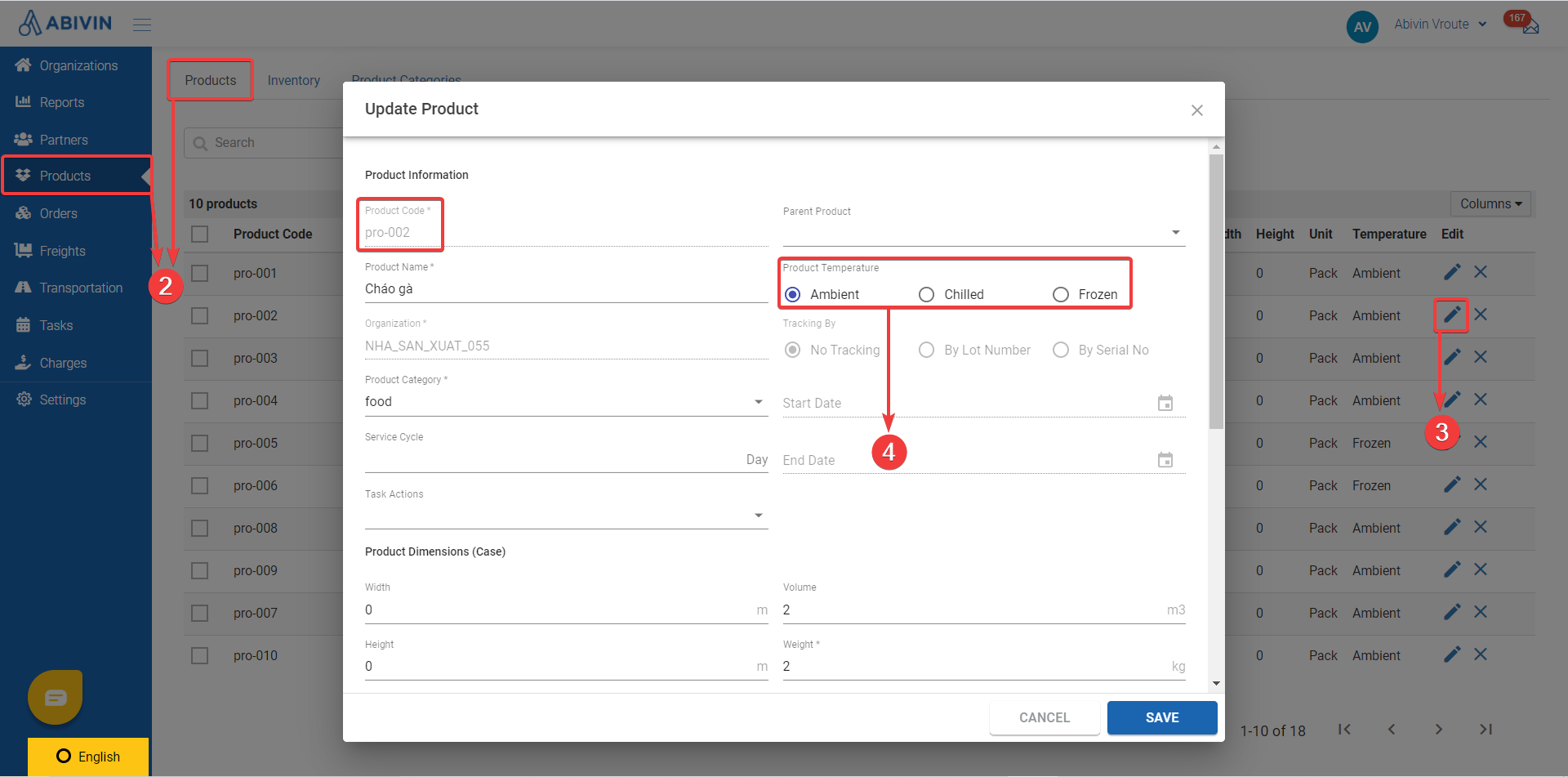This screenshot has width=1568, height=777.
Task: Check the pro-003 row checkbox
Action: [199, 359]
